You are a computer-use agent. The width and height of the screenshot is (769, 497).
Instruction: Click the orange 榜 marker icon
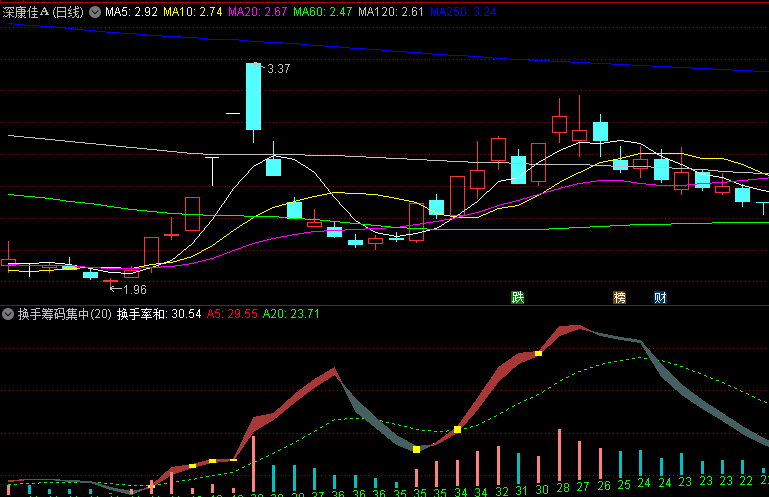619,297
